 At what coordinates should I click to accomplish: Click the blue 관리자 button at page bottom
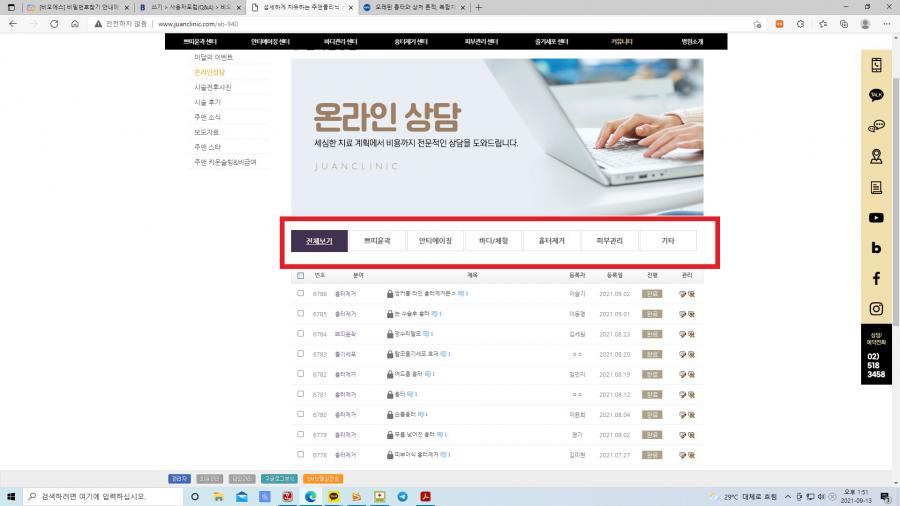179,478
